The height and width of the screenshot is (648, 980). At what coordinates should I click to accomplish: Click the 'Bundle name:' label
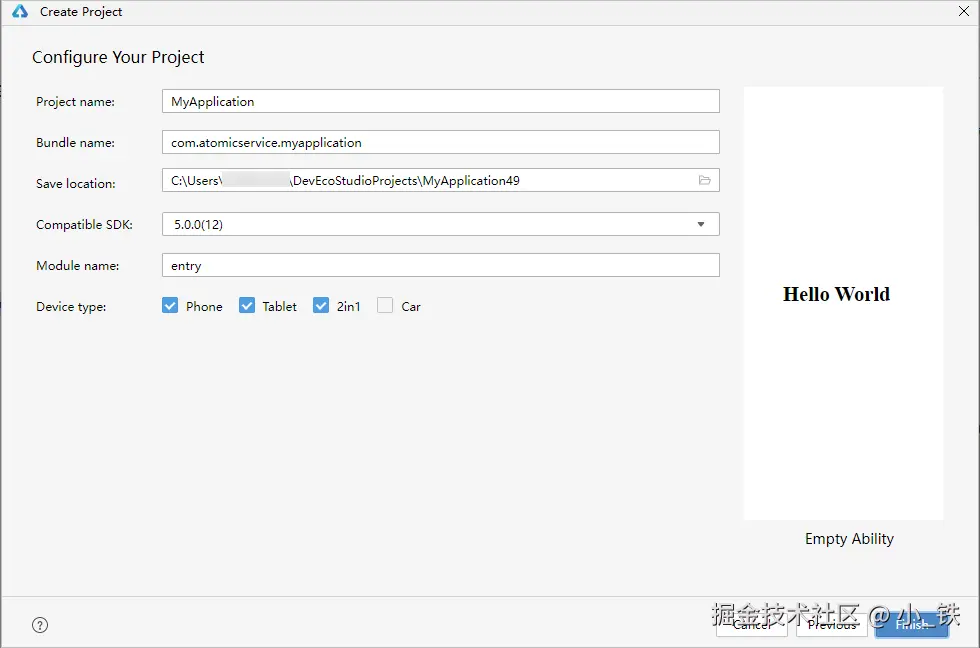tap(76, 142)
